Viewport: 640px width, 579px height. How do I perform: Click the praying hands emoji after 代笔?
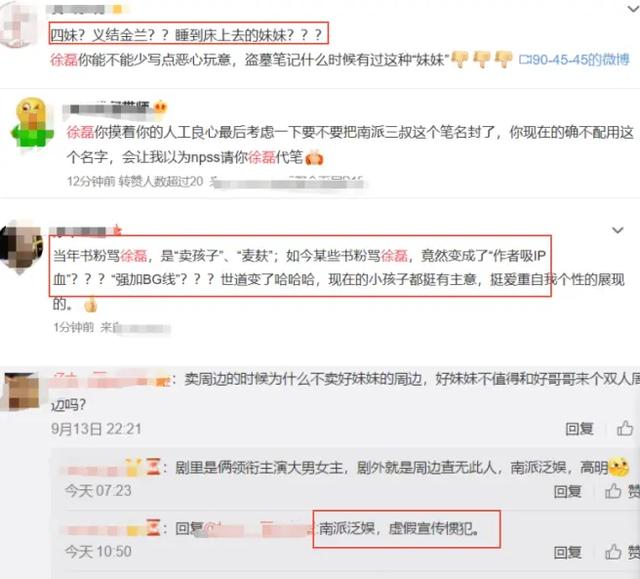314,158
